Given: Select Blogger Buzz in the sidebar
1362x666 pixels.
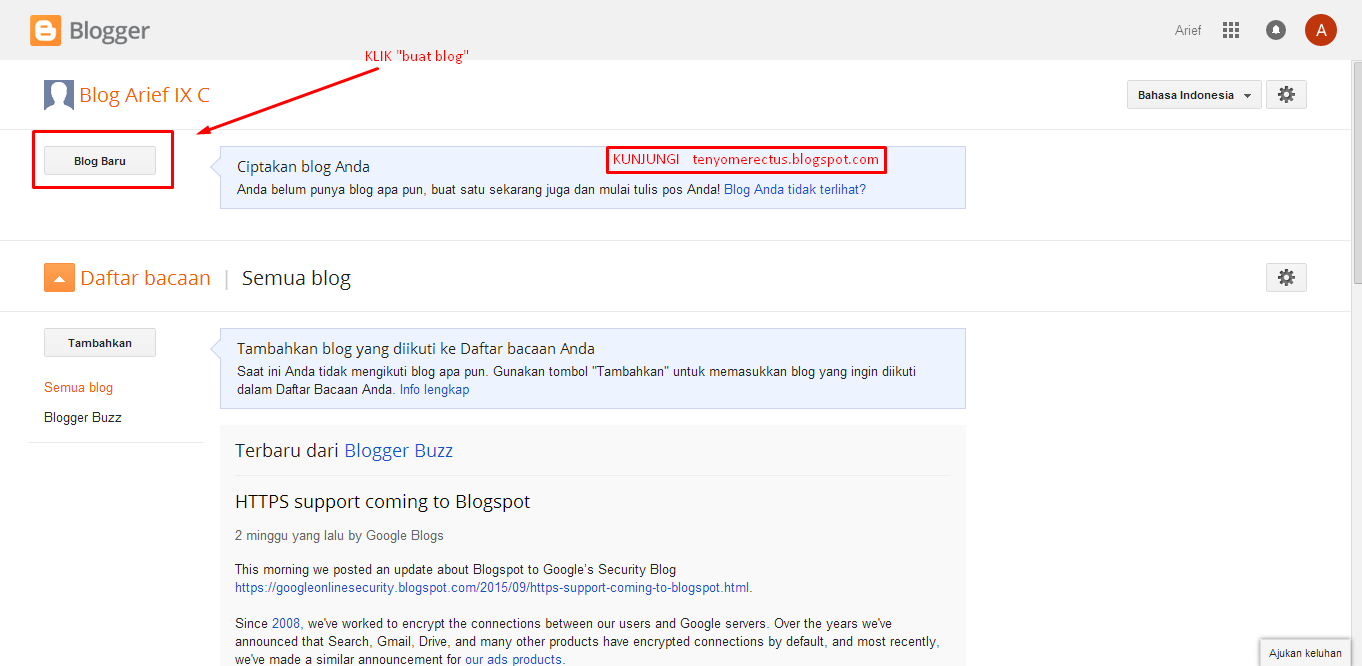Looking at the screenshot, I should click(x=82, y=417).
